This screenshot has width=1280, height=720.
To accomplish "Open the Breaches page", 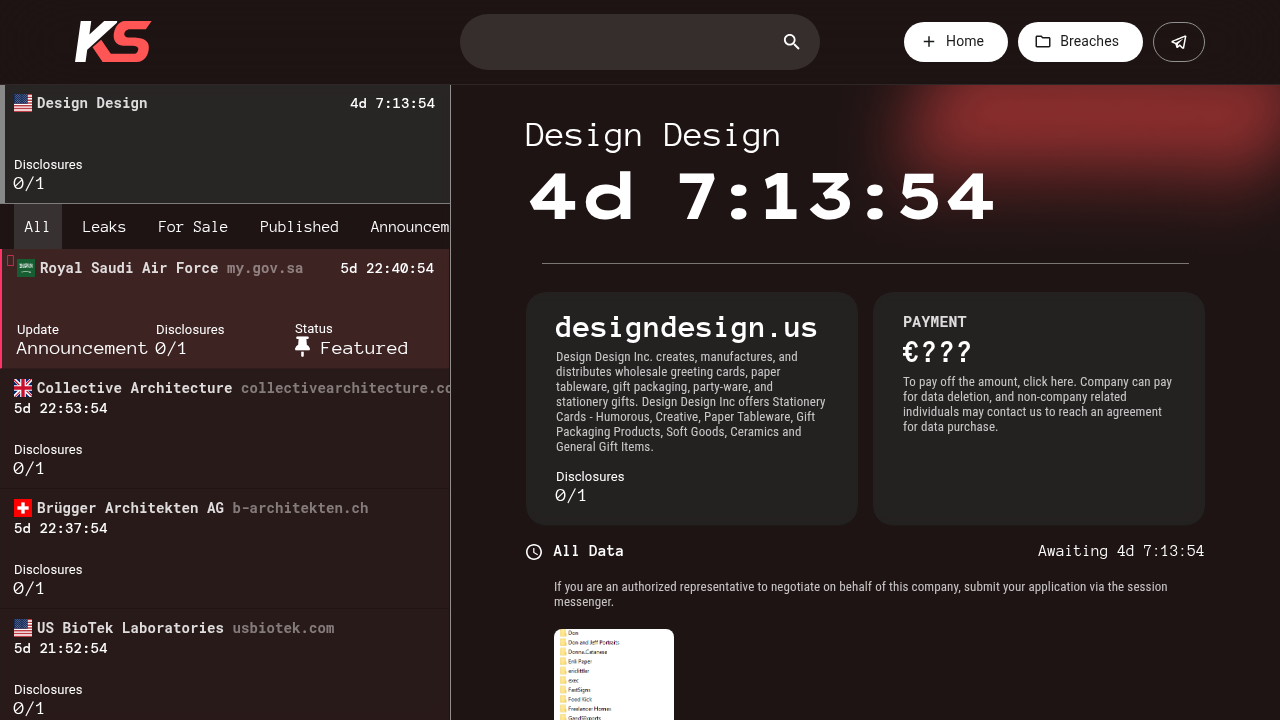I will click(x=1080, y=42).
